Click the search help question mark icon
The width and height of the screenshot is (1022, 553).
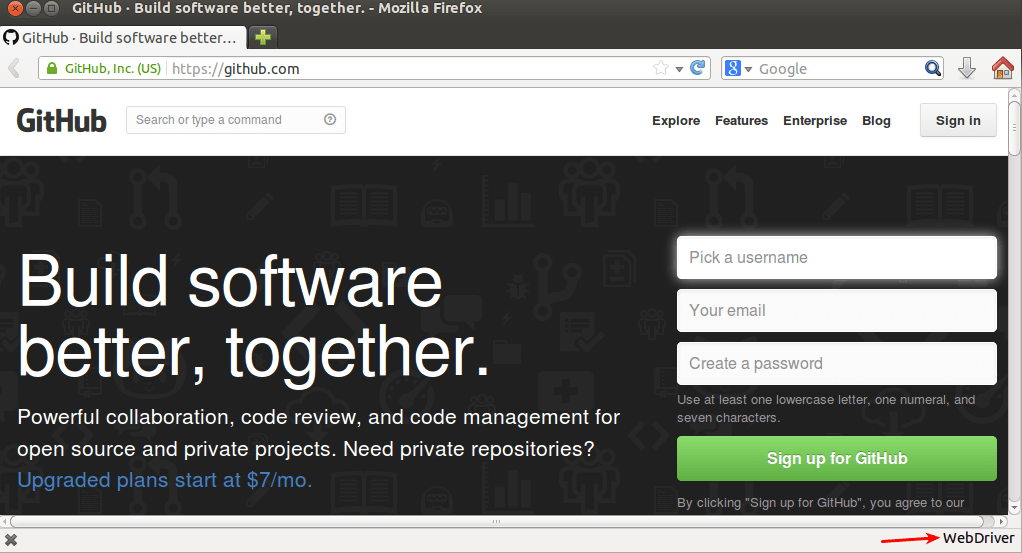tap(330, 119)
